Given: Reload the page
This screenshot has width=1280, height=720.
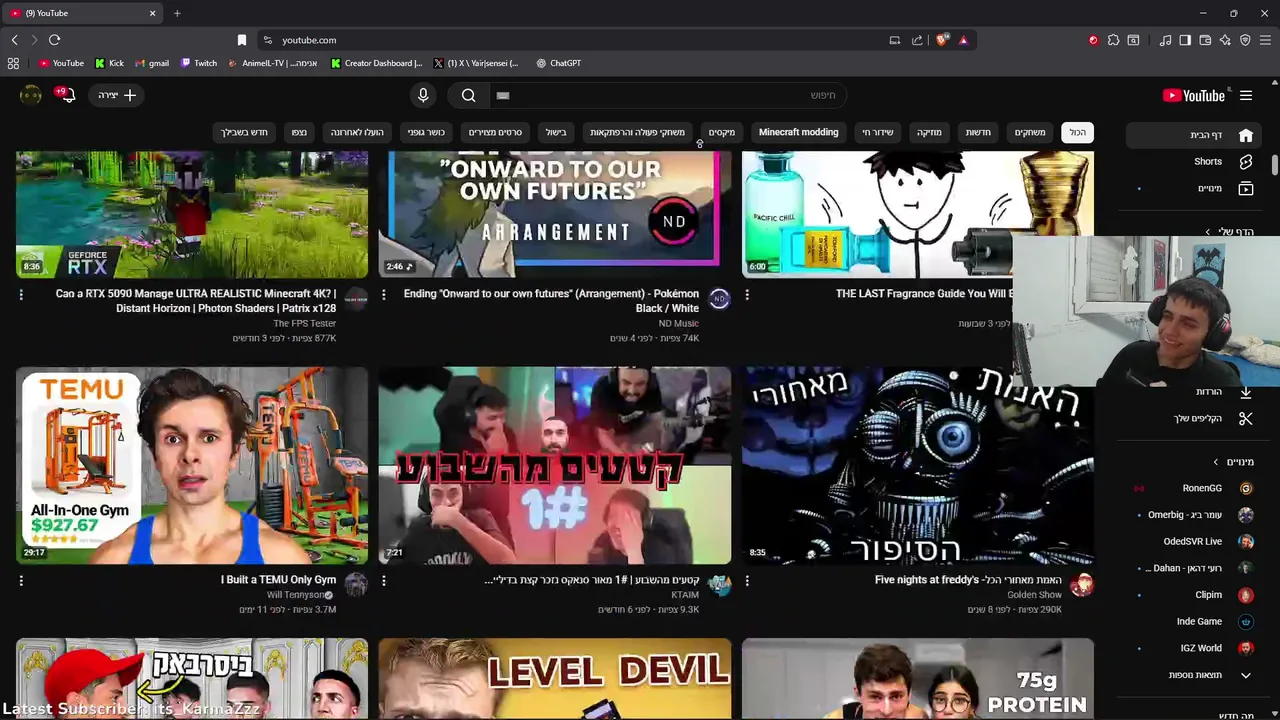Looking at the screenshot, I should pos(54,40).
